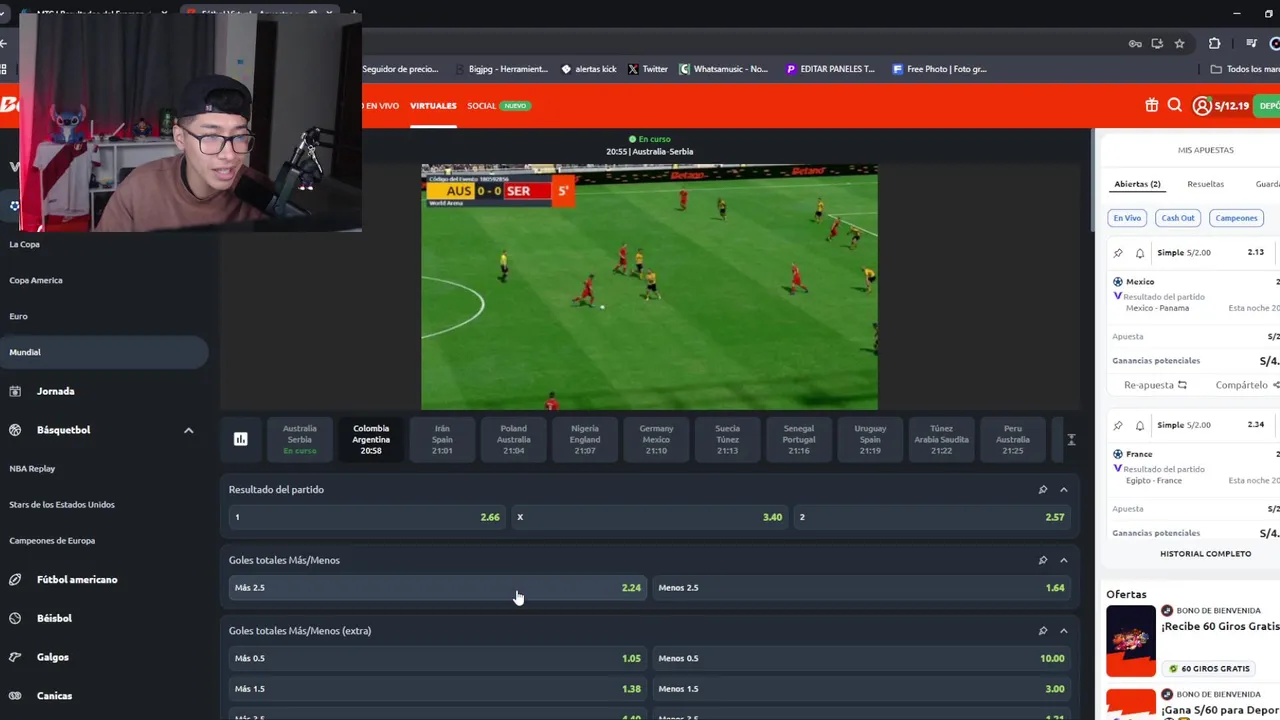Screen dimensions: 1280x720
Task: Open the Resueltas bets tab
Action: pos(1205,184)
